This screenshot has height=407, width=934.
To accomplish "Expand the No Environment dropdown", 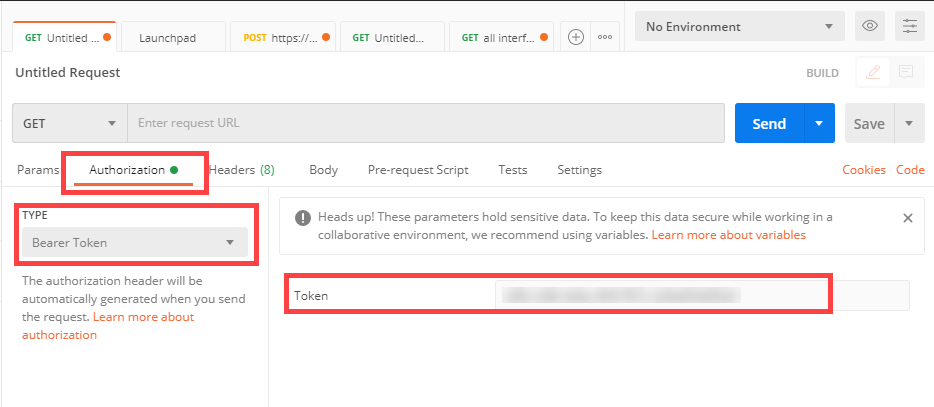I will coord(740,26).
